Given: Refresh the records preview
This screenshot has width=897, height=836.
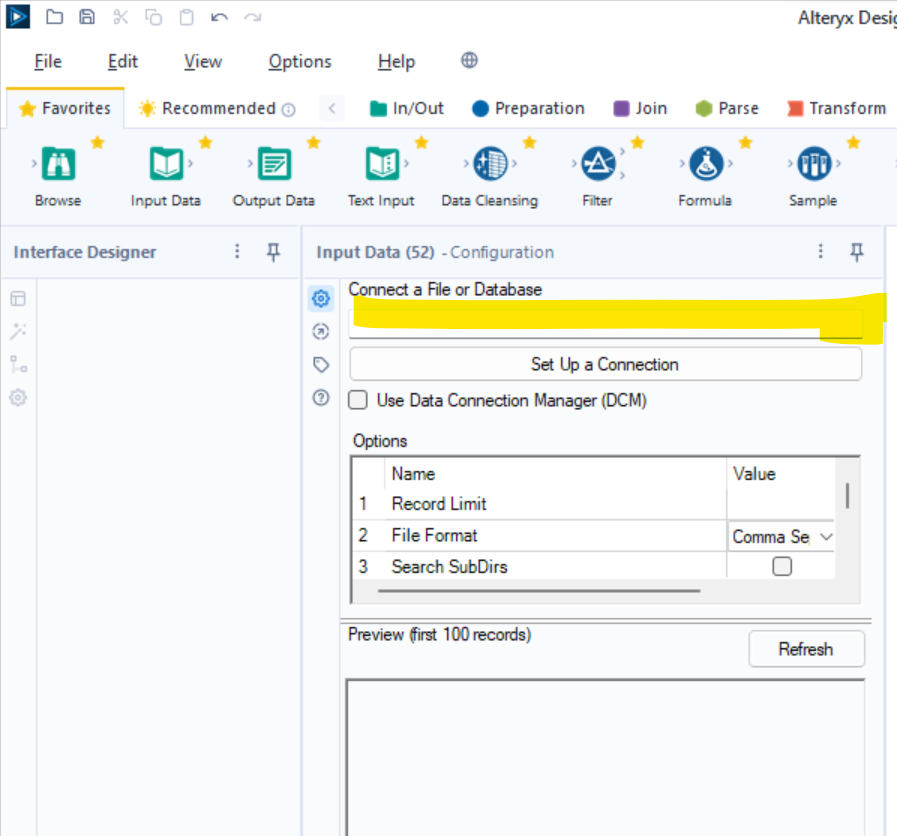Looking at the screenshot, I should pyautogui.click(x=806, y=649).
